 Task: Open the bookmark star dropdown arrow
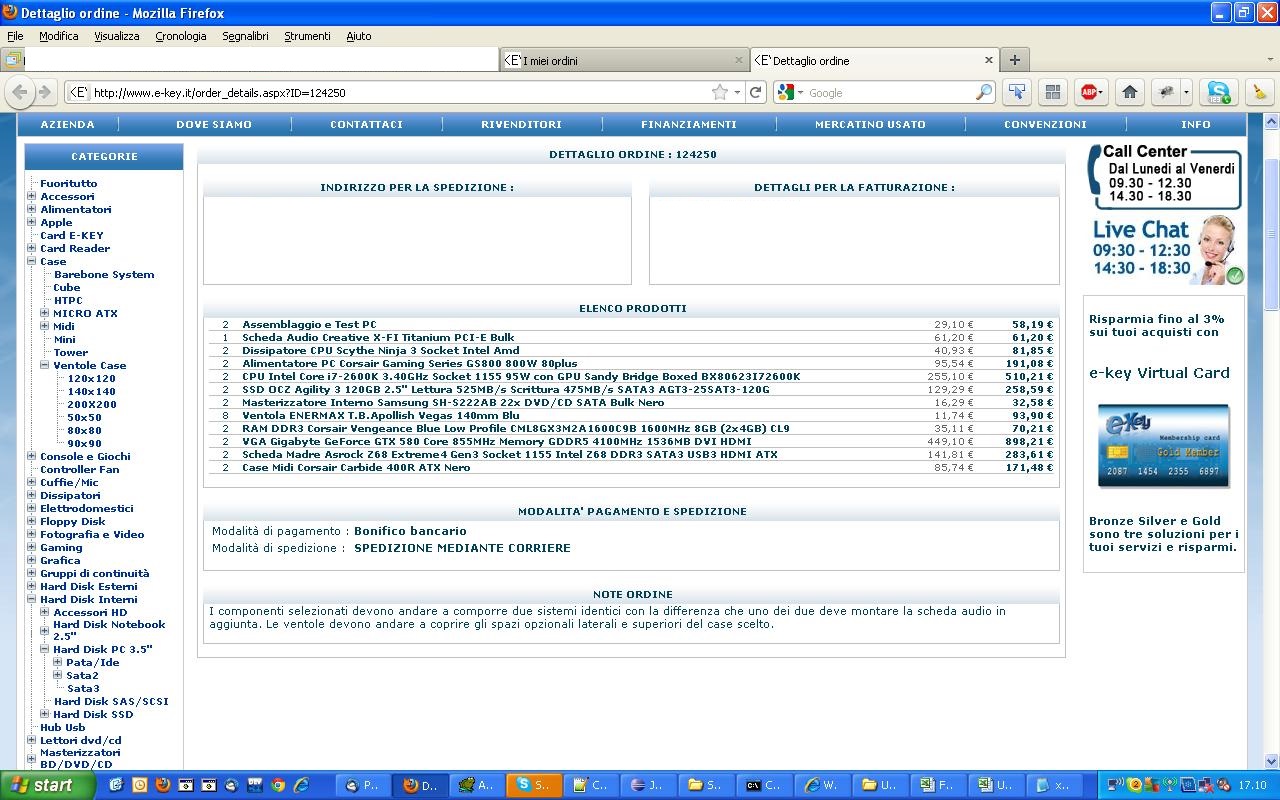pyautogui.click(x=737, y=92)
